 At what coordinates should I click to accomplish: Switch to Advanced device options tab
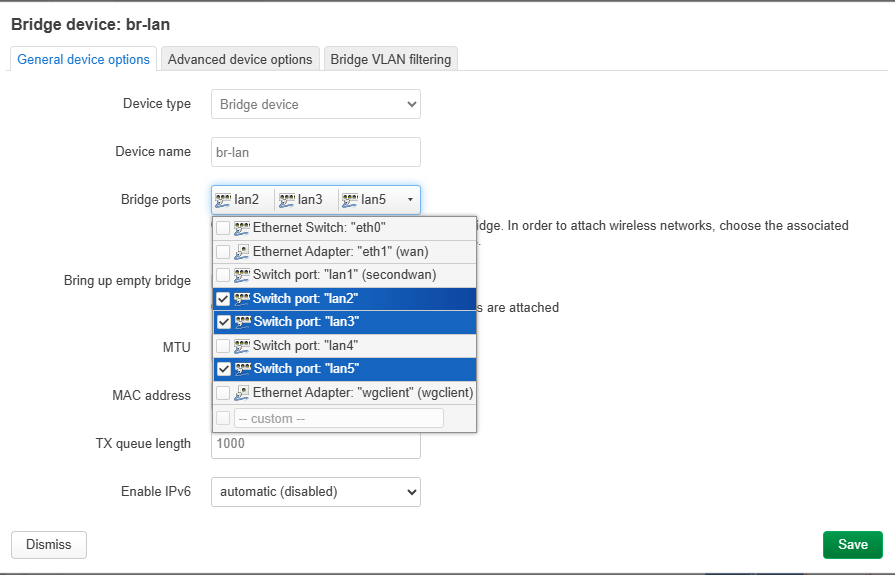pyautogui.click(x=240, y=59)
